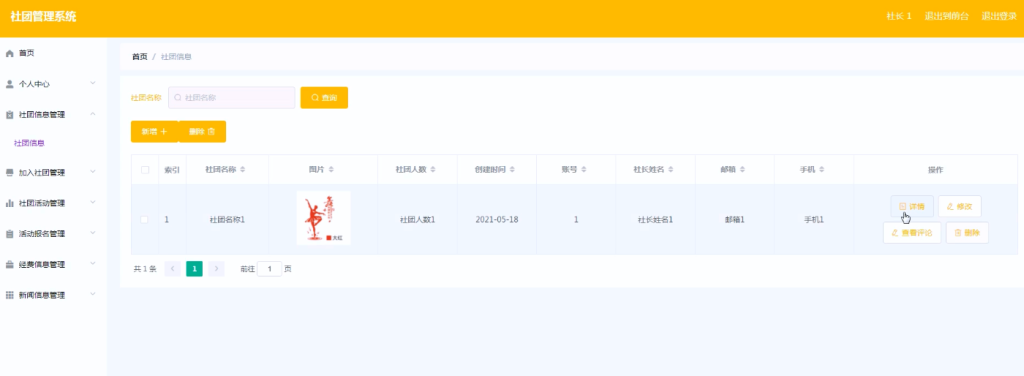
Task: Click 修改 for 社团名称1
Action: 959,206
